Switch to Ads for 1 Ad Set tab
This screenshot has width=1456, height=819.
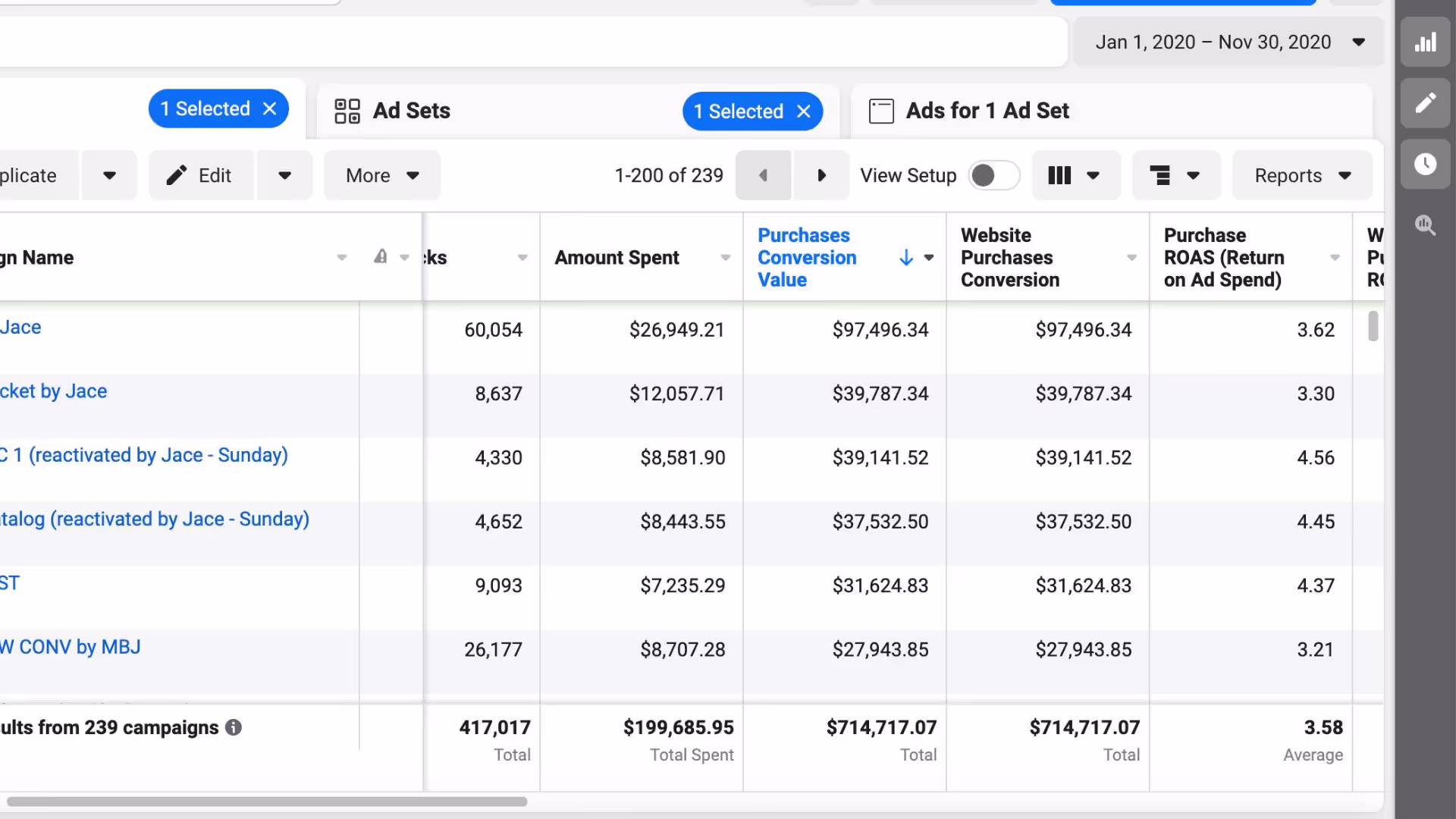(x=987, y=111)
